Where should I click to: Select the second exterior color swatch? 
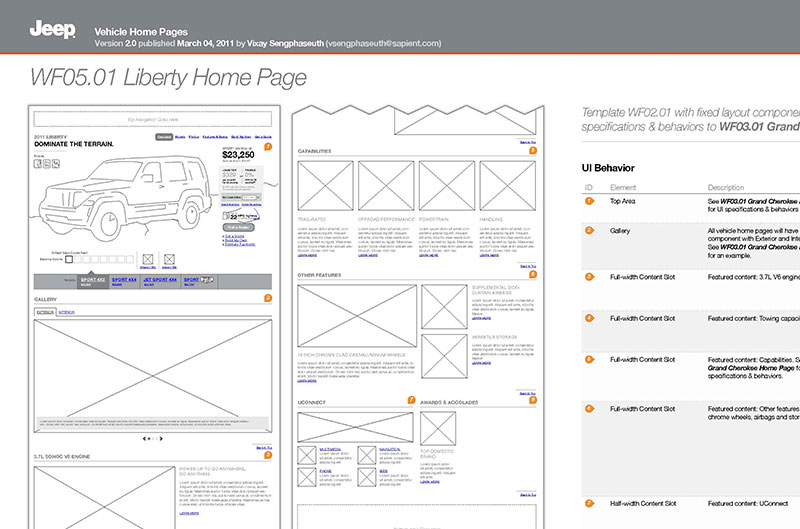point(78,259)
